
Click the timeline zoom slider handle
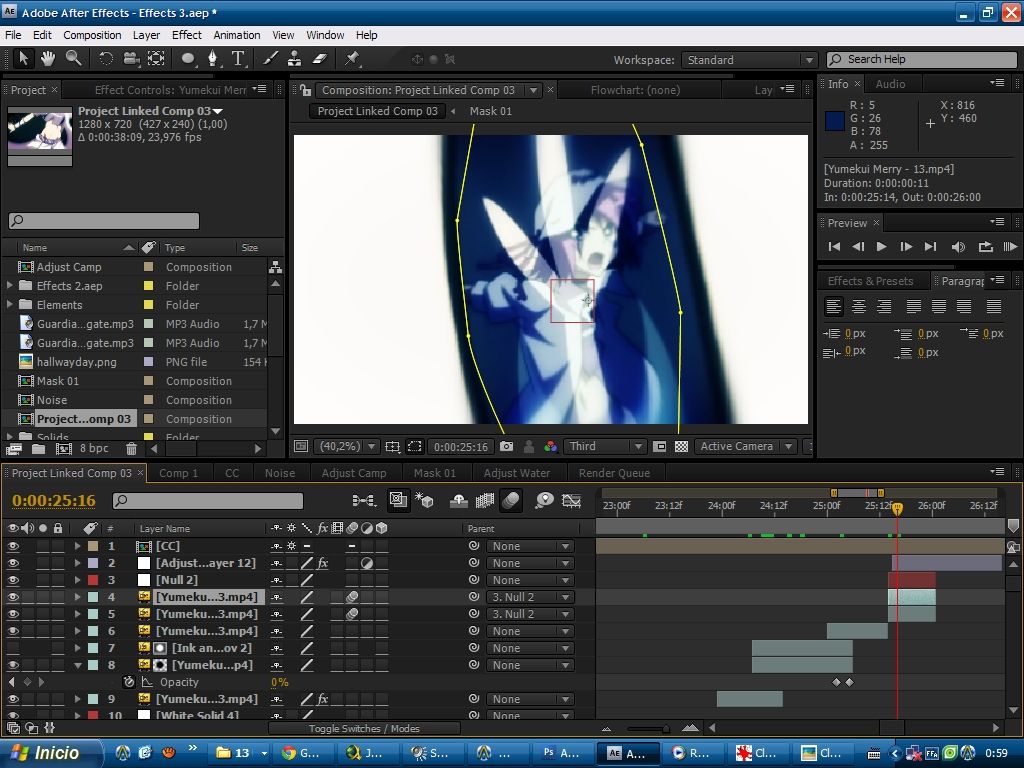pyautogui.click(x=665, y=728)
